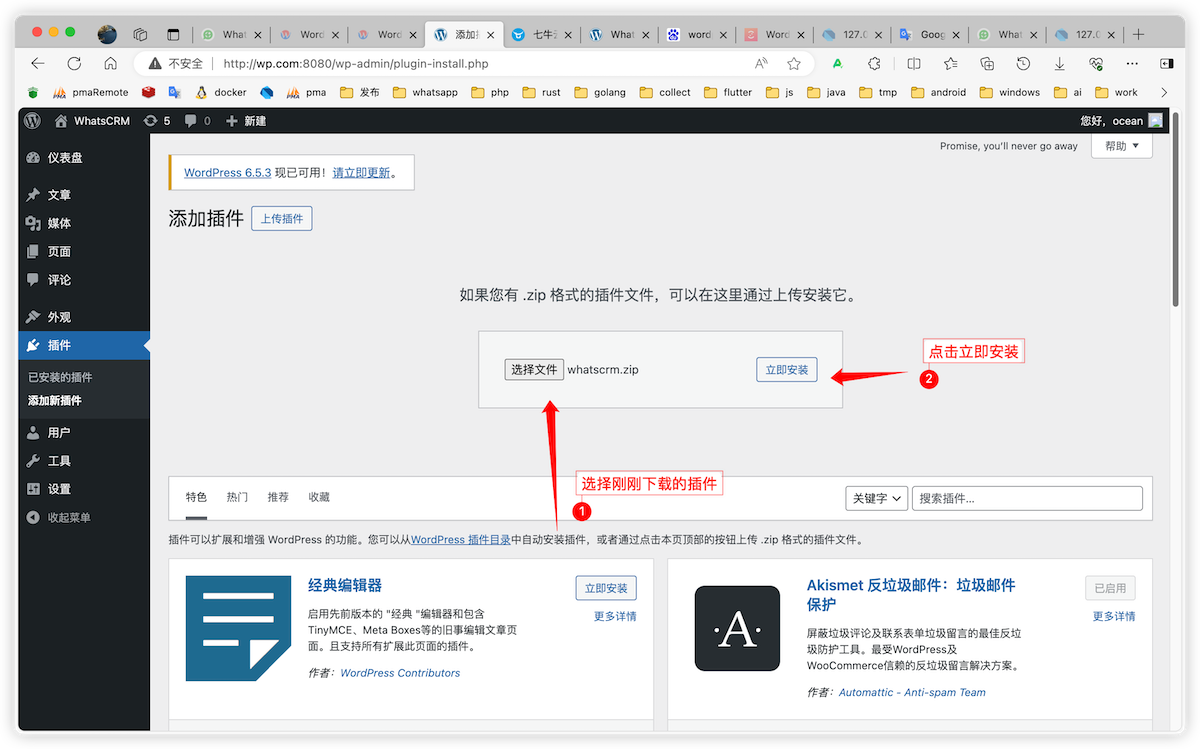Click the WordPress logo in admin bar
1200x749 pixels.
click(x=33, y=120)
